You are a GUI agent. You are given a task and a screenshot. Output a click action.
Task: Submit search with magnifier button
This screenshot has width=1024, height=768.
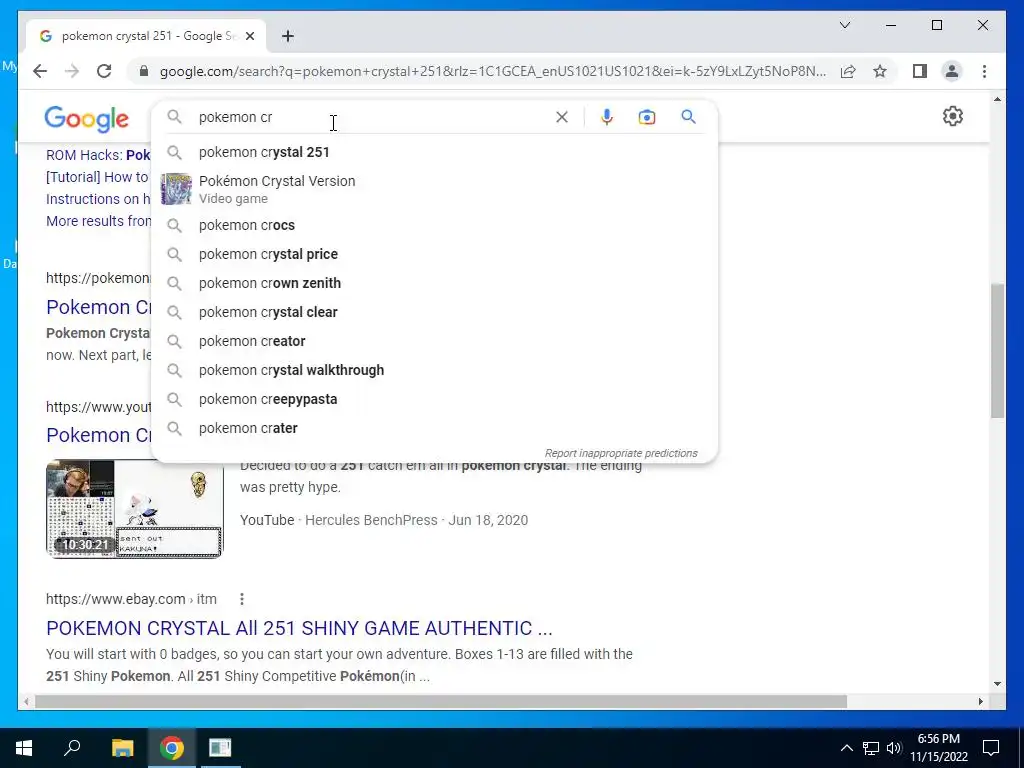pyautogui.click(x=688, y=117)
